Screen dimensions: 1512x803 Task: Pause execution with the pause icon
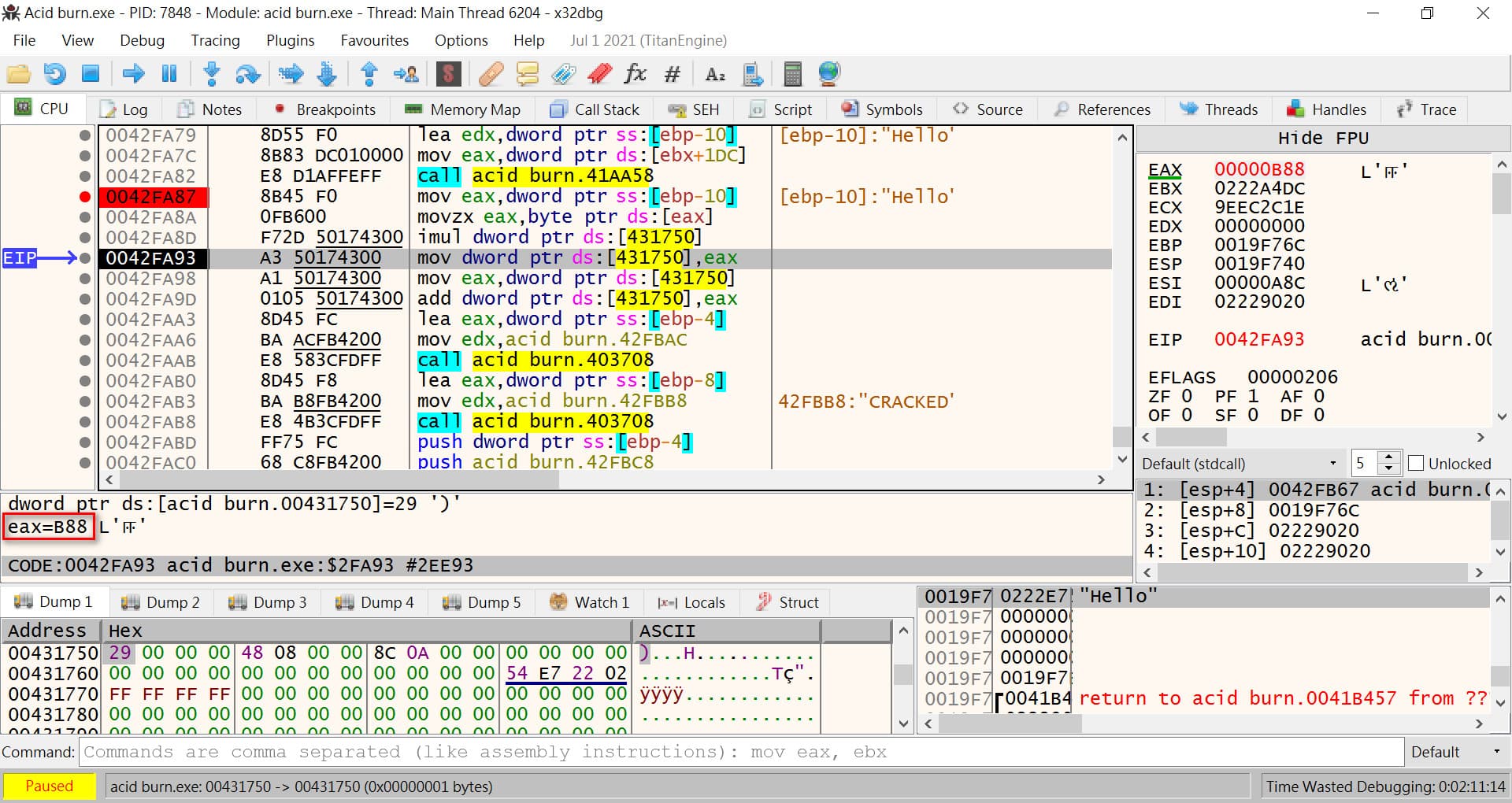[169, 74]
